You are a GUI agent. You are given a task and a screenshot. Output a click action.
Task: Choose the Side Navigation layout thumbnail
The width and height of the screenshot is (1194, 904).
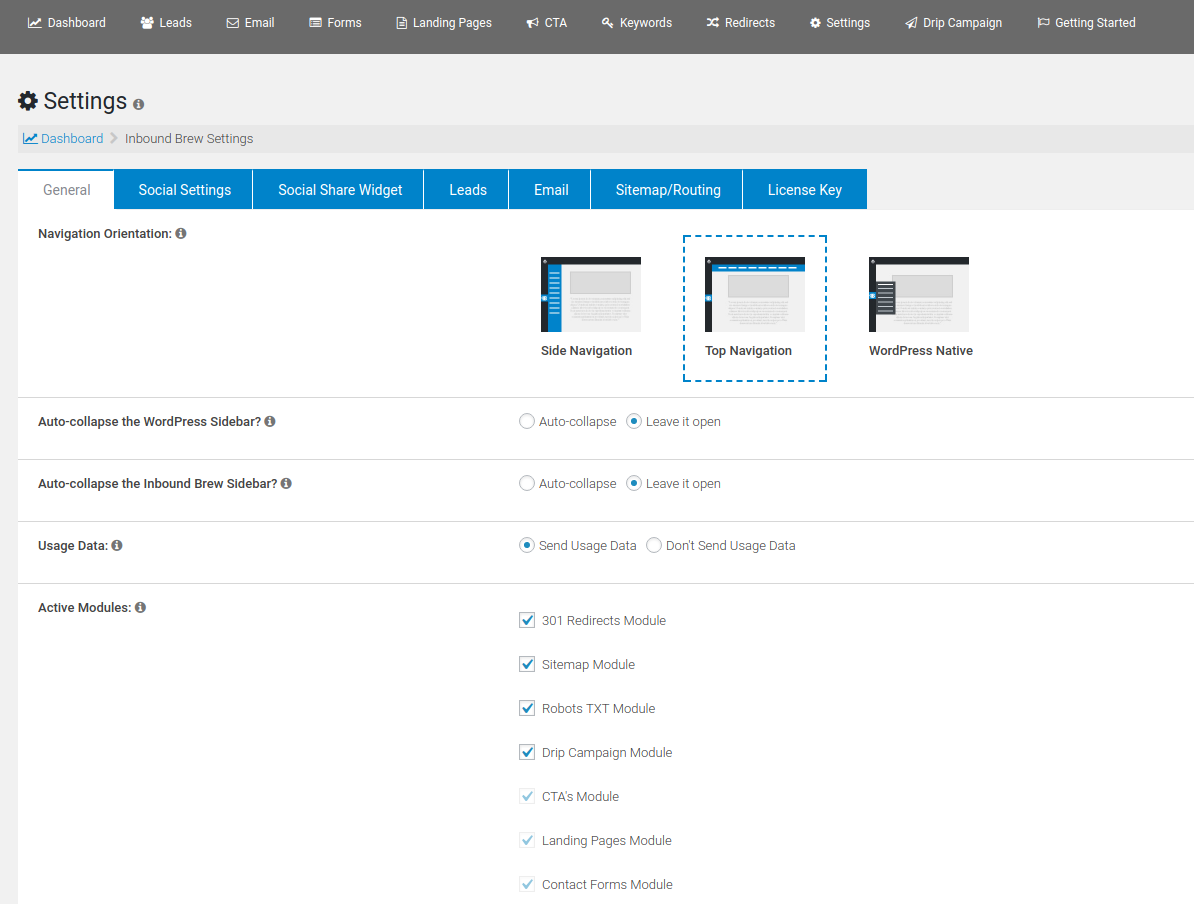(x=590, y=295)
